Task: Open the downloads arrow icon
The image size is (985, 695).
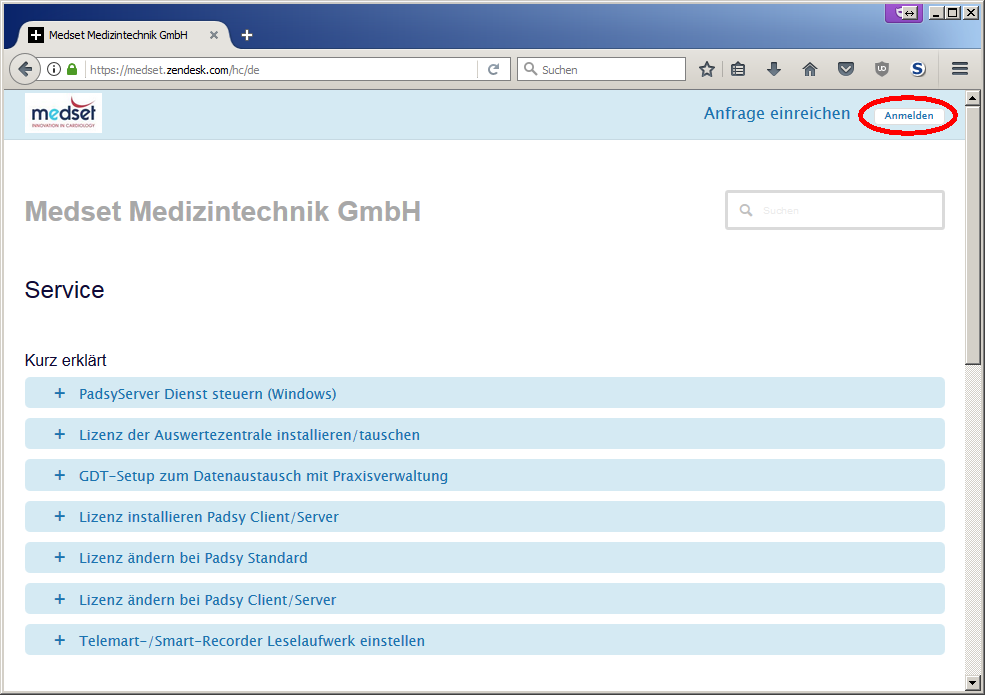Action: [773, 69]
